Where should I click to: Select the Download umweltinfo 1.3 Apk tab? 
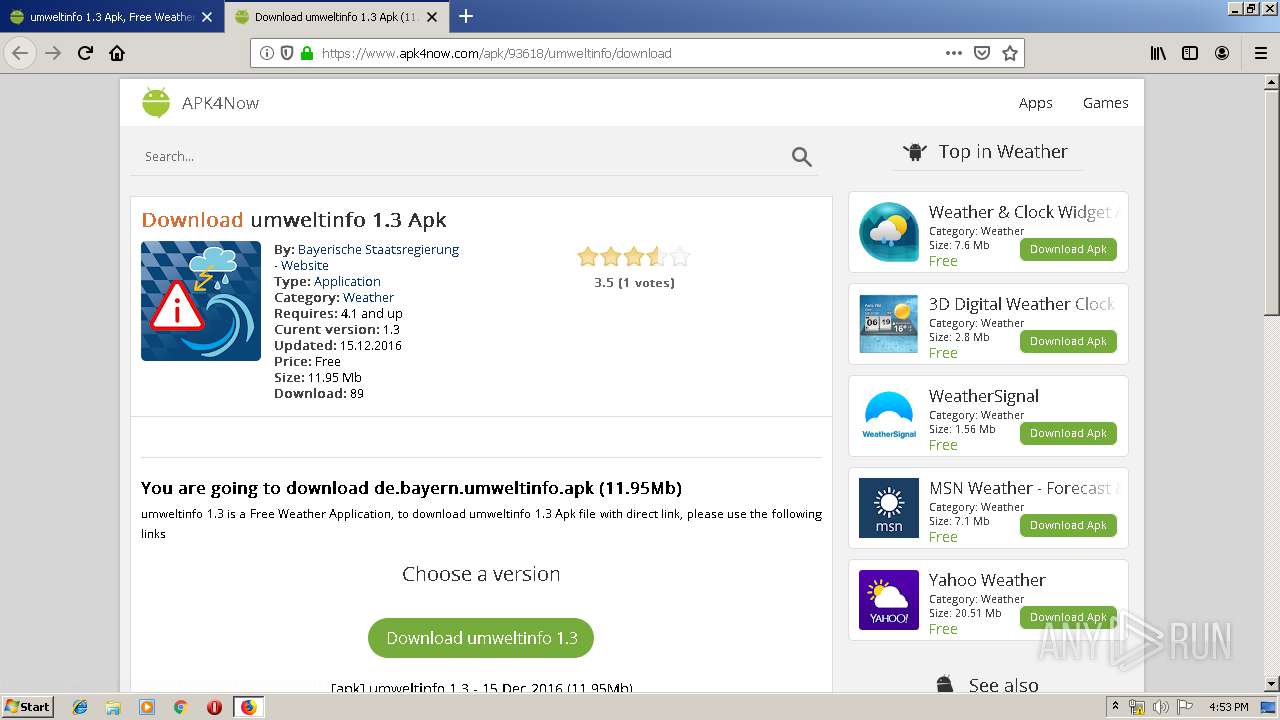click(337, 17)
